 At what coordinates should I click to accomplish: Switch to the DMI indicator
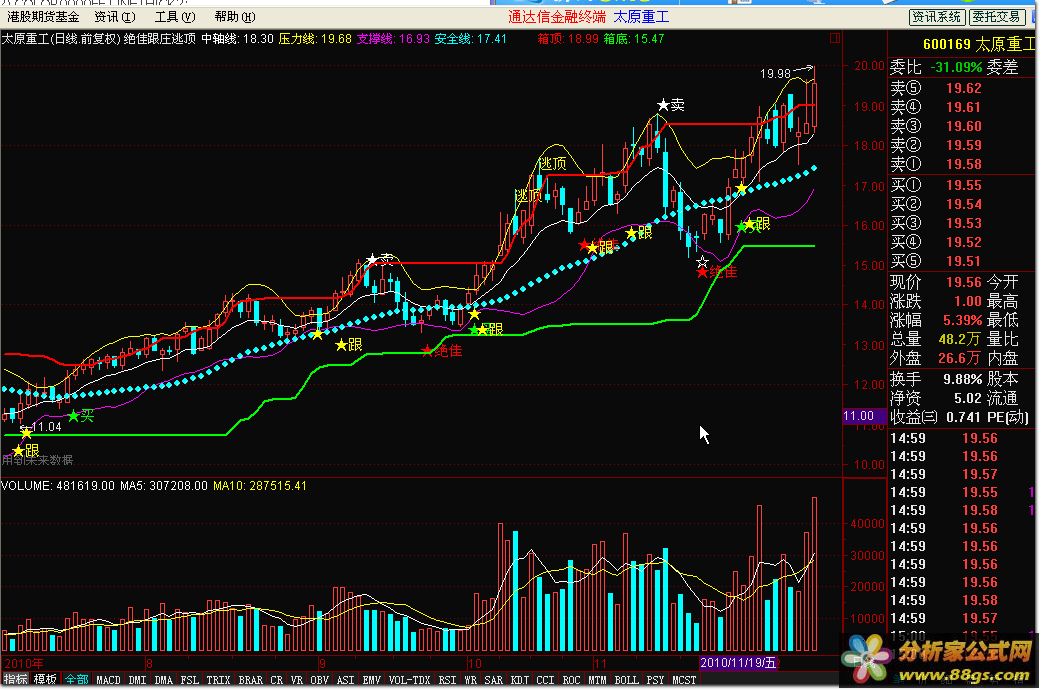137,680
